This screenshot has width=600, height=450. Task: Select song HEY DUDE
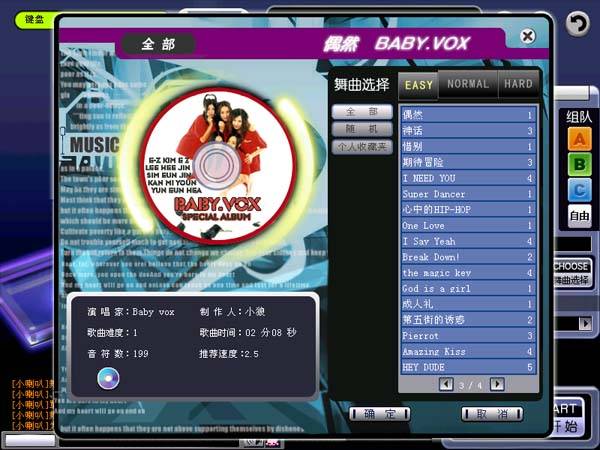point(468,367)
